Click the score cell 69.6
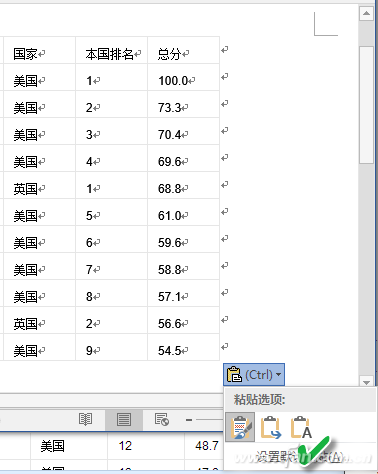This screenshot has width=378, height=474. click(x=184, y=158)
